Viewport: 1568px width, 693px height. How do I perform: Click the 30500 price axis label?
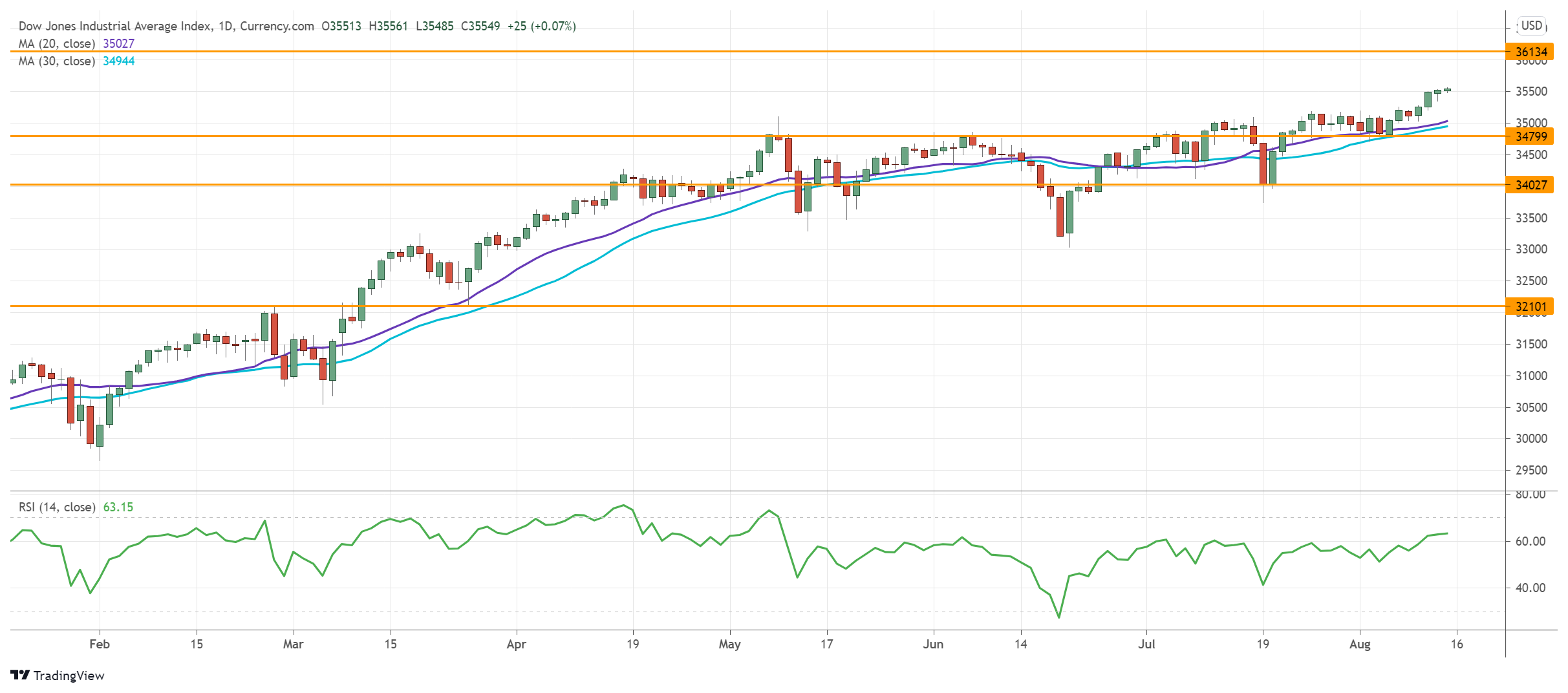click(x=1532, y=407)
